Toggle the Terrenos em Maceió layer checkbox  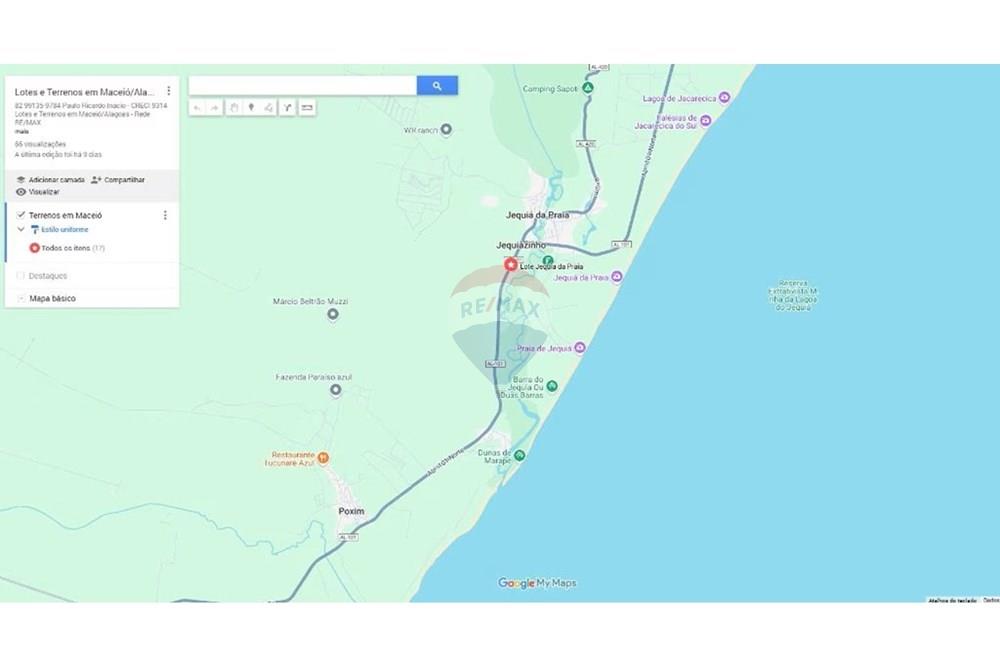click(21, 215)
